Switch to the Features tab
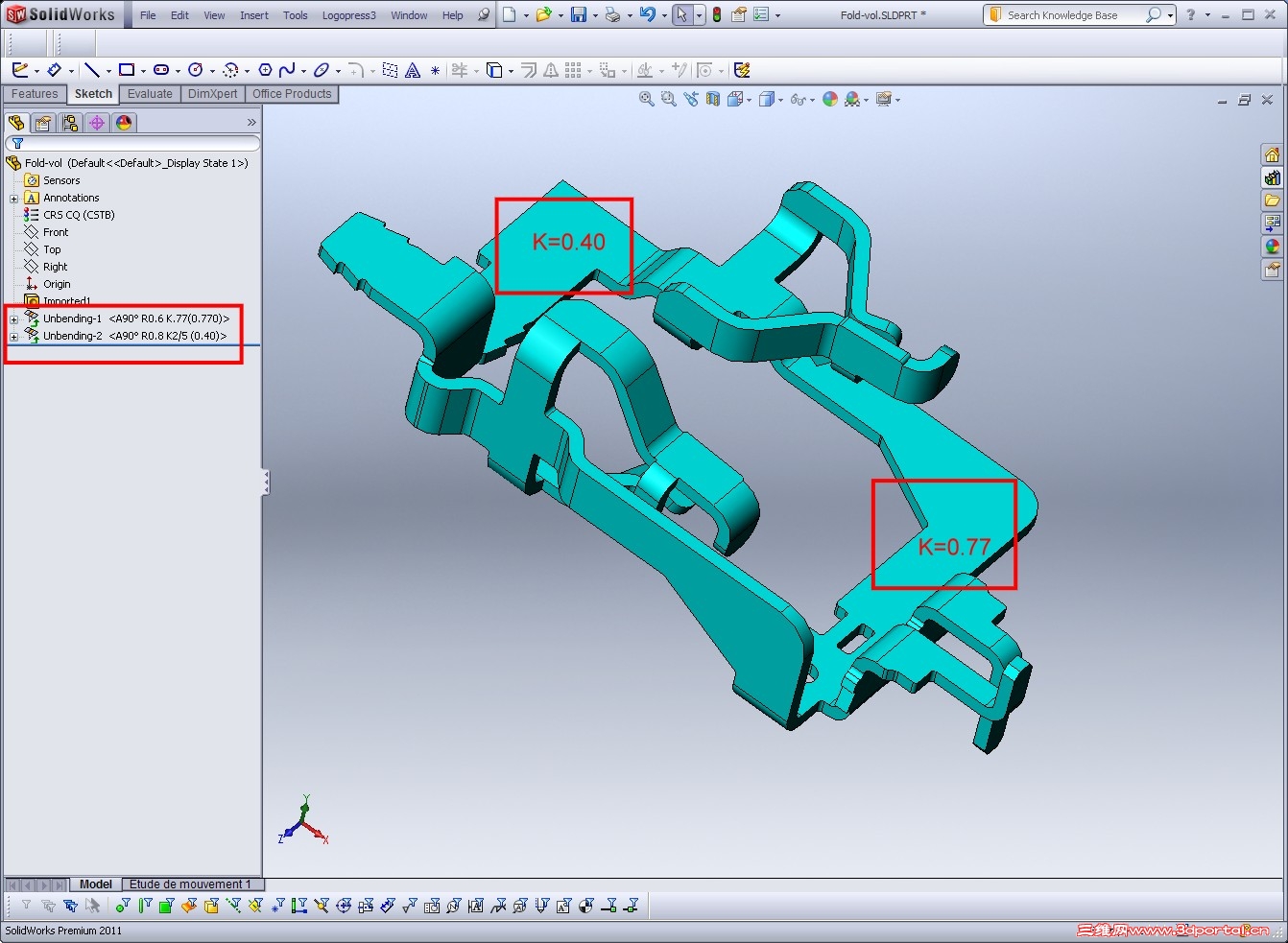The height and width of the screenshot is (943, 1288). coord(35,94)
